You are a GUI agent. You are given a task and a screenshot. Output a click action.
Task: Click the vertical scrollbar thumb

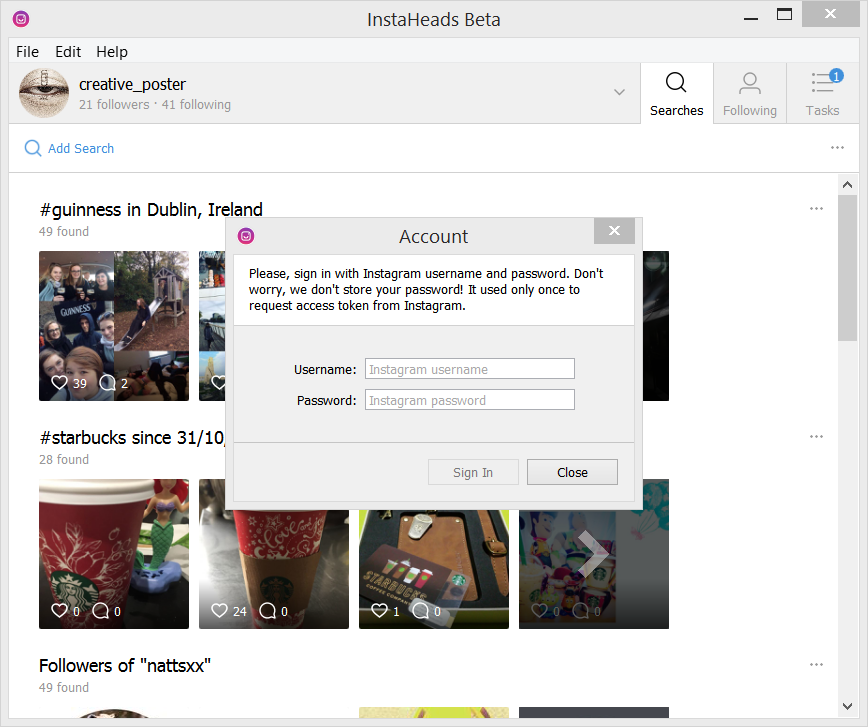[847, 268]
